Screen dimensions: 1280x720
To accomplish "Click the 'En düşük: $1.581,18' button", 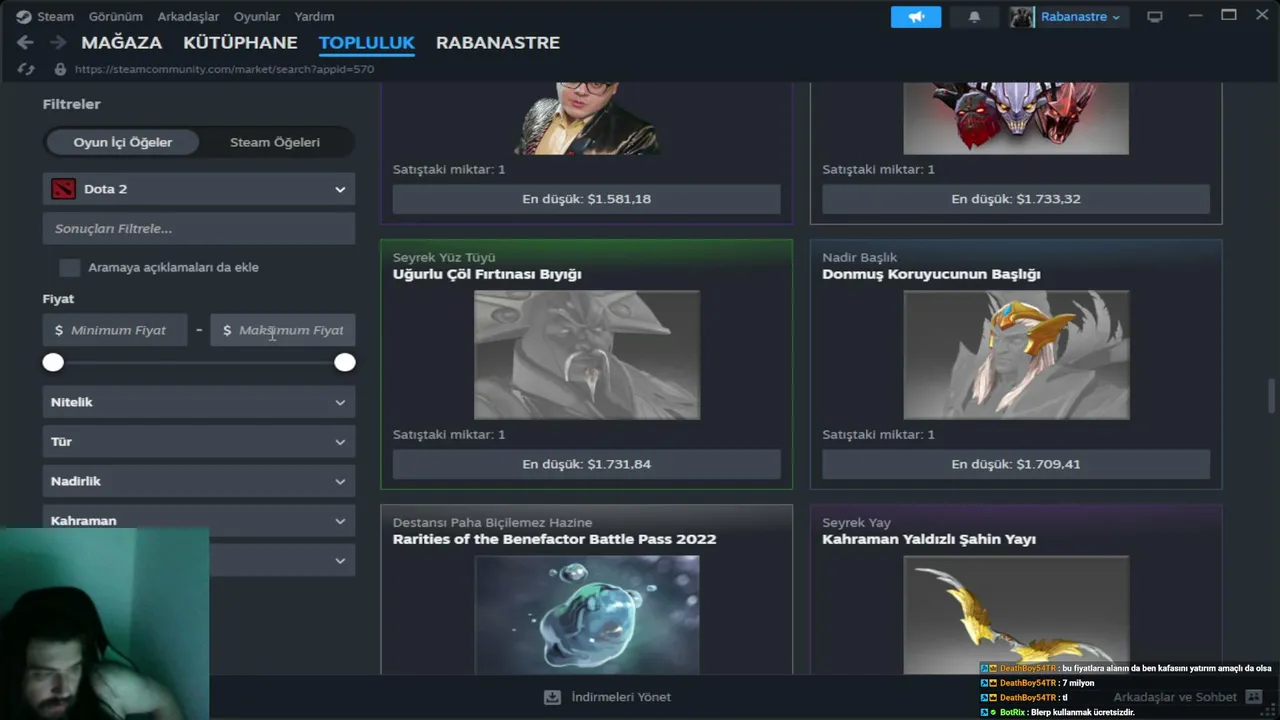I will point(586,199).
